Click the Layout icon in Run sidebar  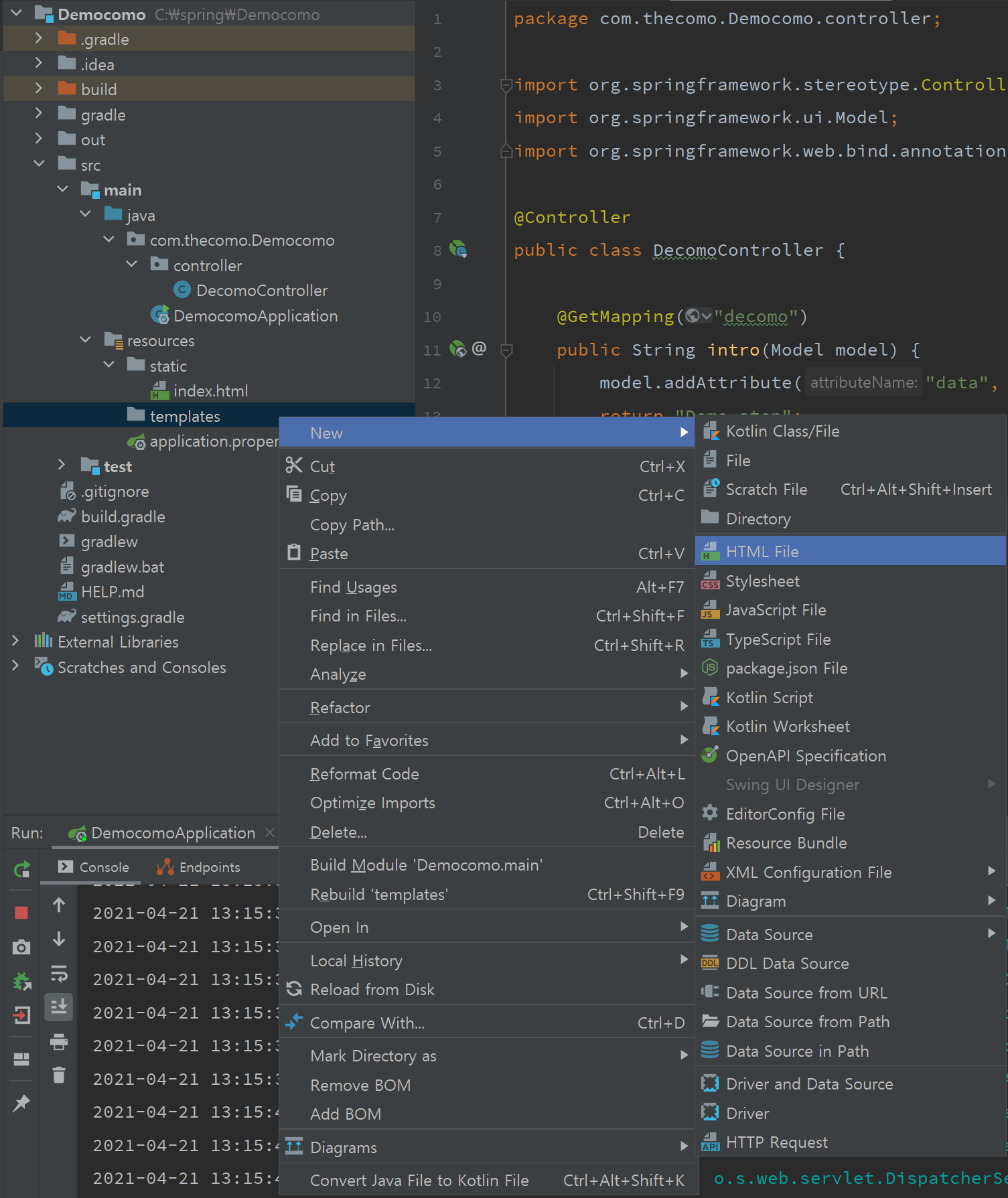(x=21, y=1059)
